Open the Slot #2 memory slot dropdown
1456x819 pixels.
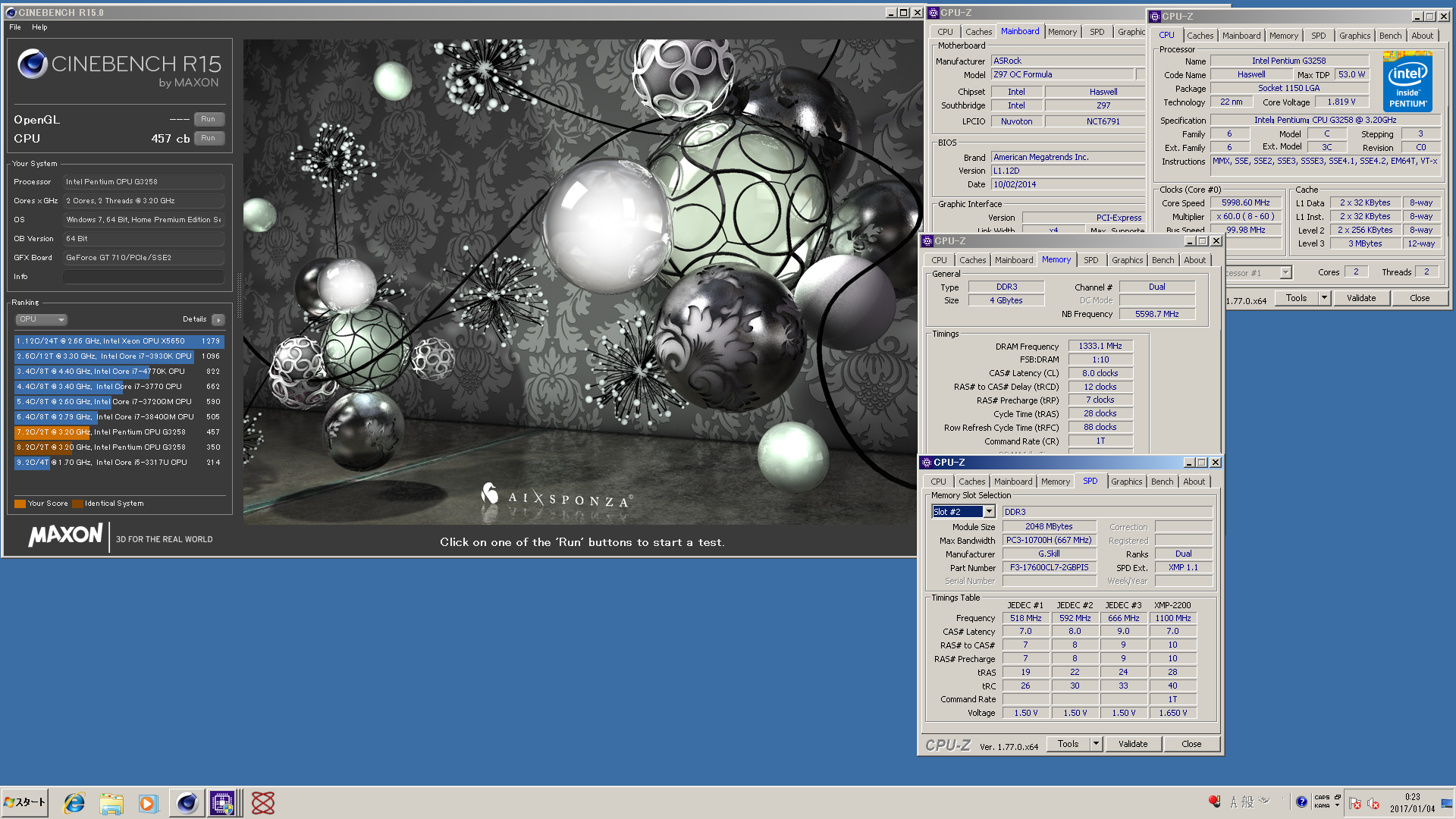point(989,512)
